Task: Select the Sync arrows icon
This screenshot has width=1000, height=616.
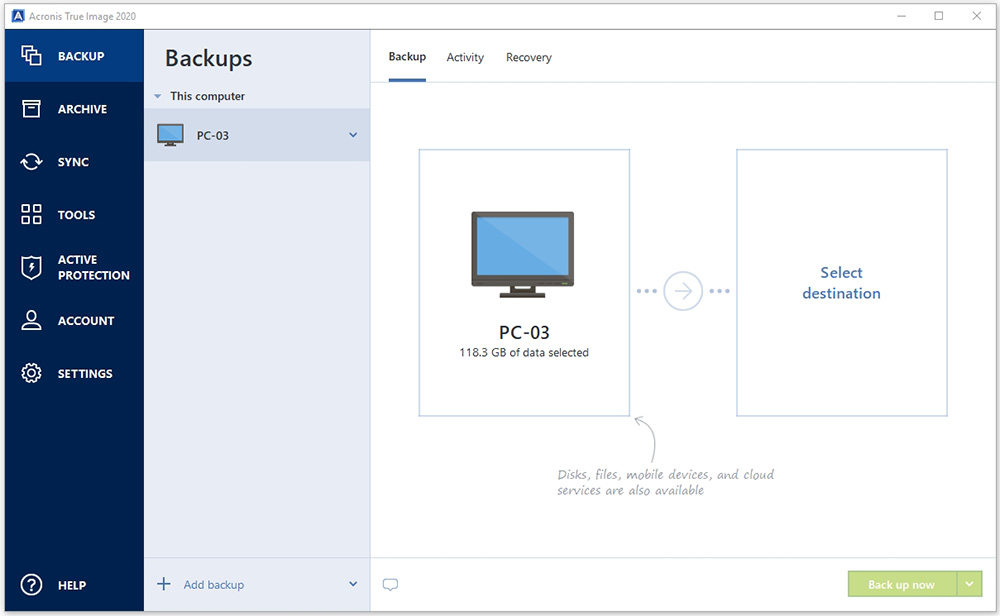Action: 31,161
